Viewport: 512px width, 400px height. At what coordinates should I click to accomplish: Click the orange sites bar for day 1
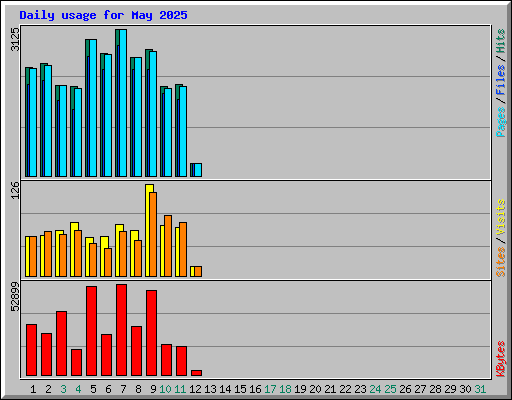tap(33, 257)
